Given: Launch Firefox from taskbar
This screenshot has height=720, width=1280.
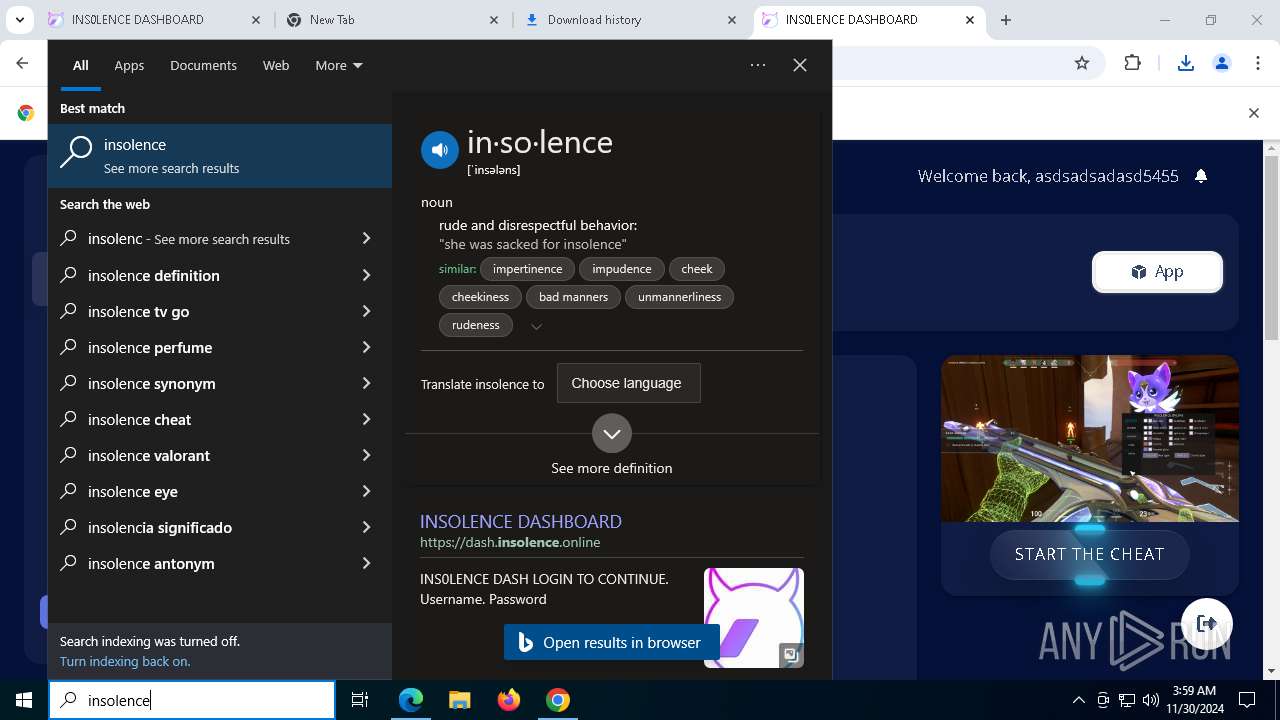Looking at the screenshot, I should click(509, 700).
